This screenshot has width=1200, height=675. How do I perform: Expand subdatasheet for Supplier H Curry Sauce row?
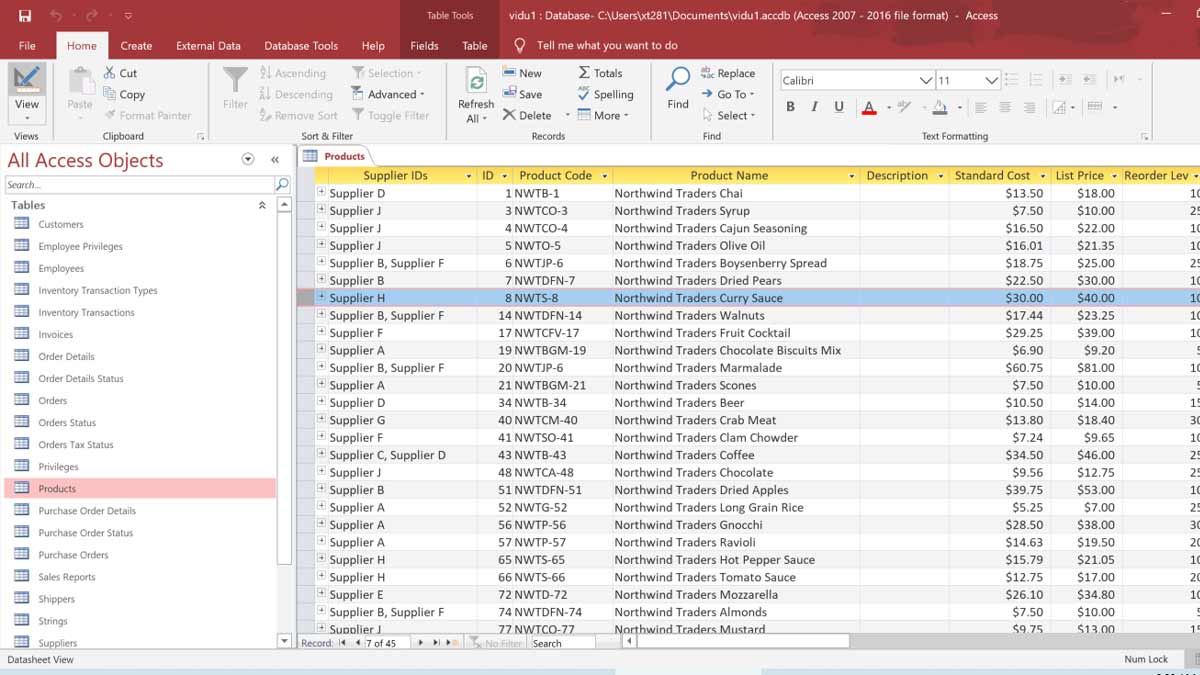tap(322, 297)
